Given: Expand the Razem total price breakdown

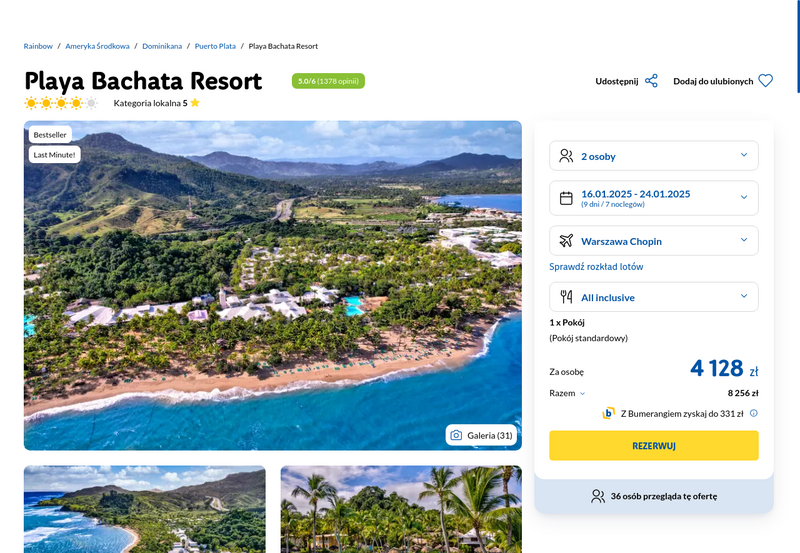Looking at the screenshot, I should pyautogui.click(x=567, y=393).
